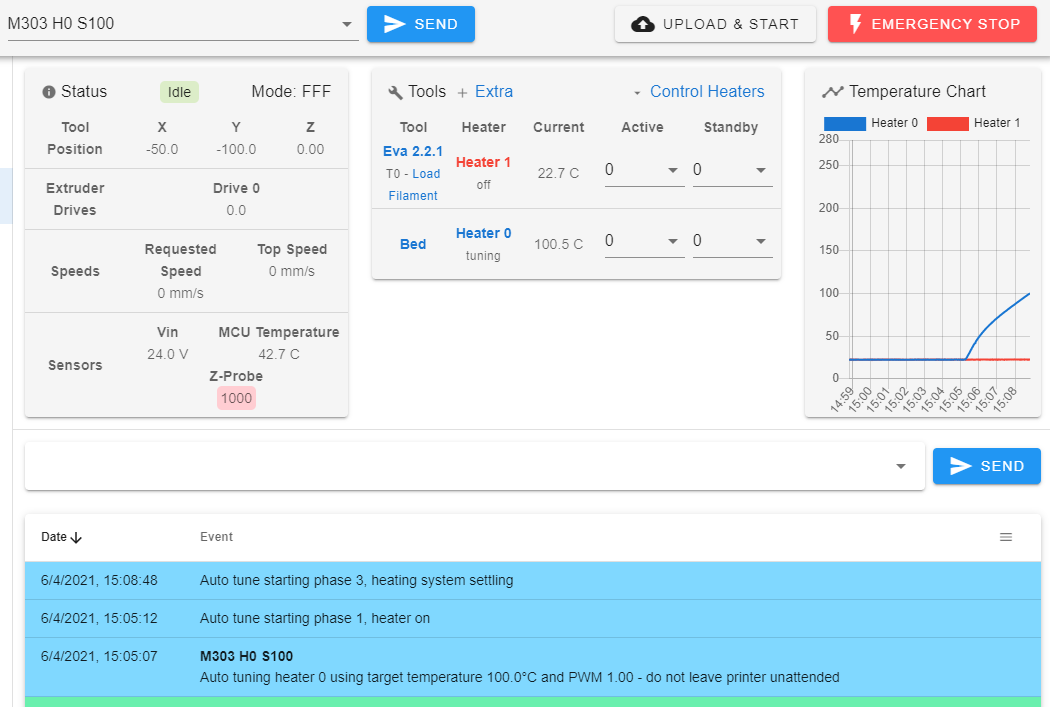Image resolution: width=1050 pixels, height=707 pixels.
Task: Toggle Heater 1 off state in Tools
Action: (483, 162)
